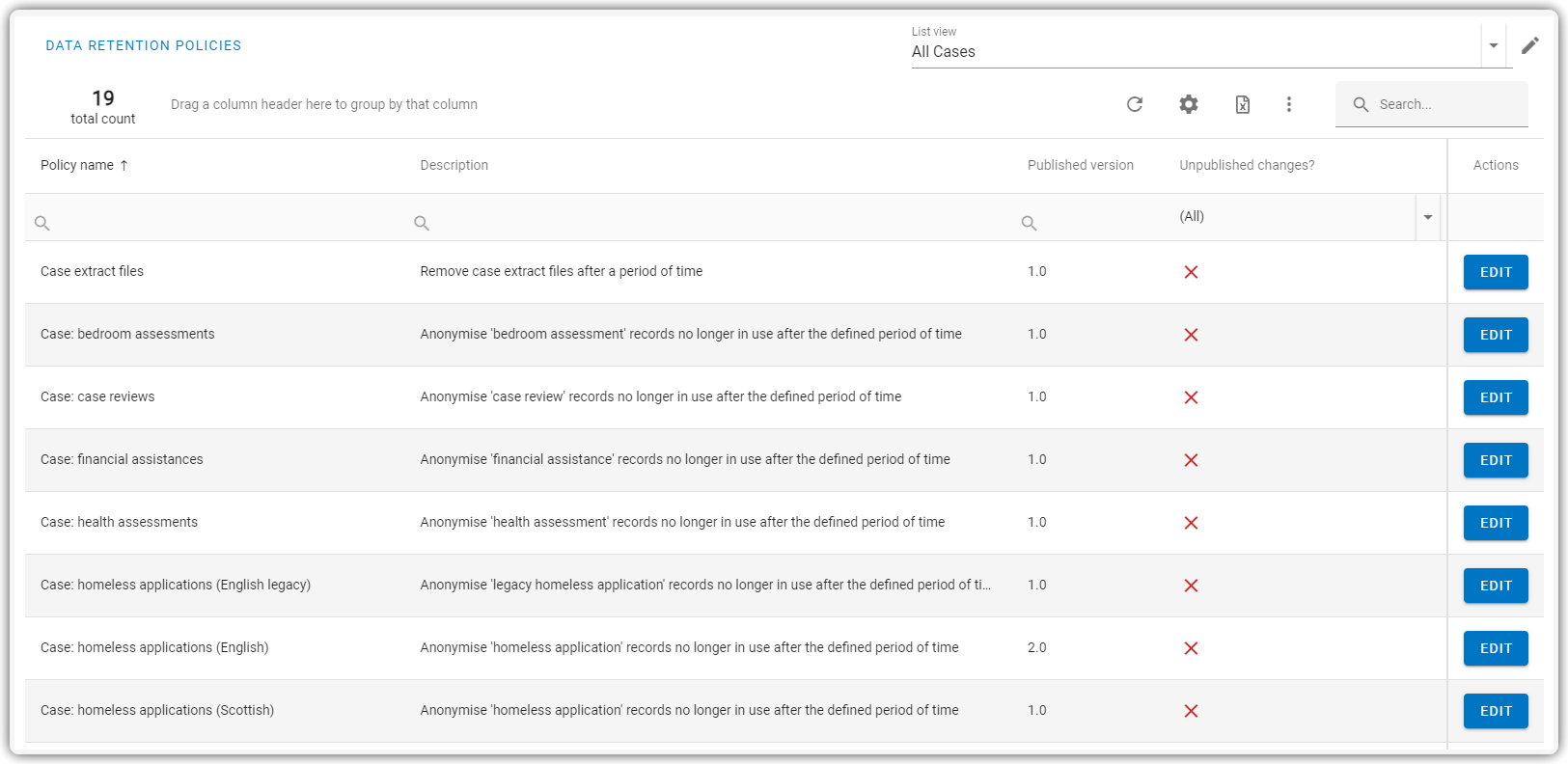Click 'Anonymise health assessment records' description
Image resolution: width=1568 pixels, height=764 pixels.
click(682, 522)
